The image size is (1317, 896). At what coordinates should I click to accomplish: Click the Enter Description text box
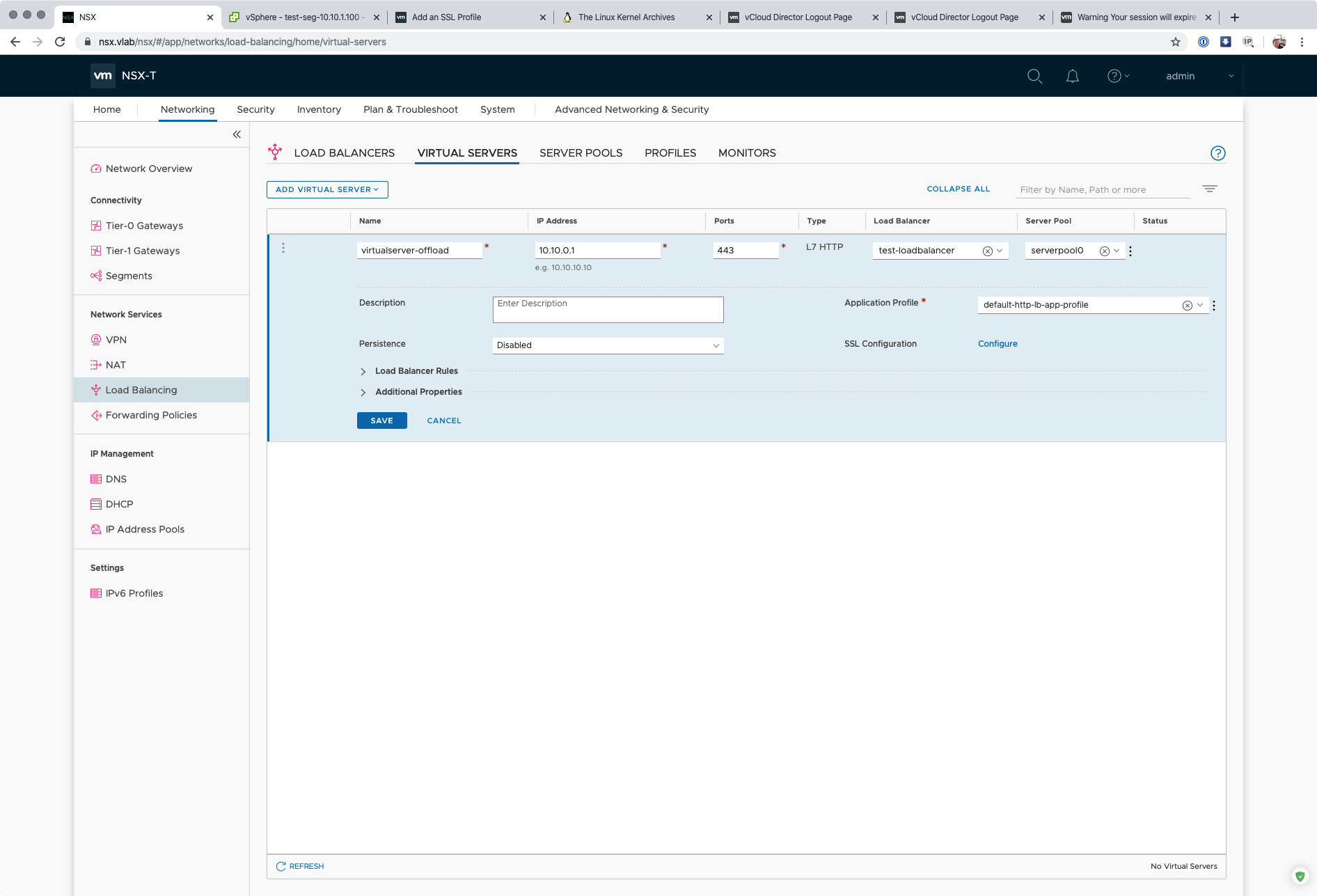click(608, 310)
